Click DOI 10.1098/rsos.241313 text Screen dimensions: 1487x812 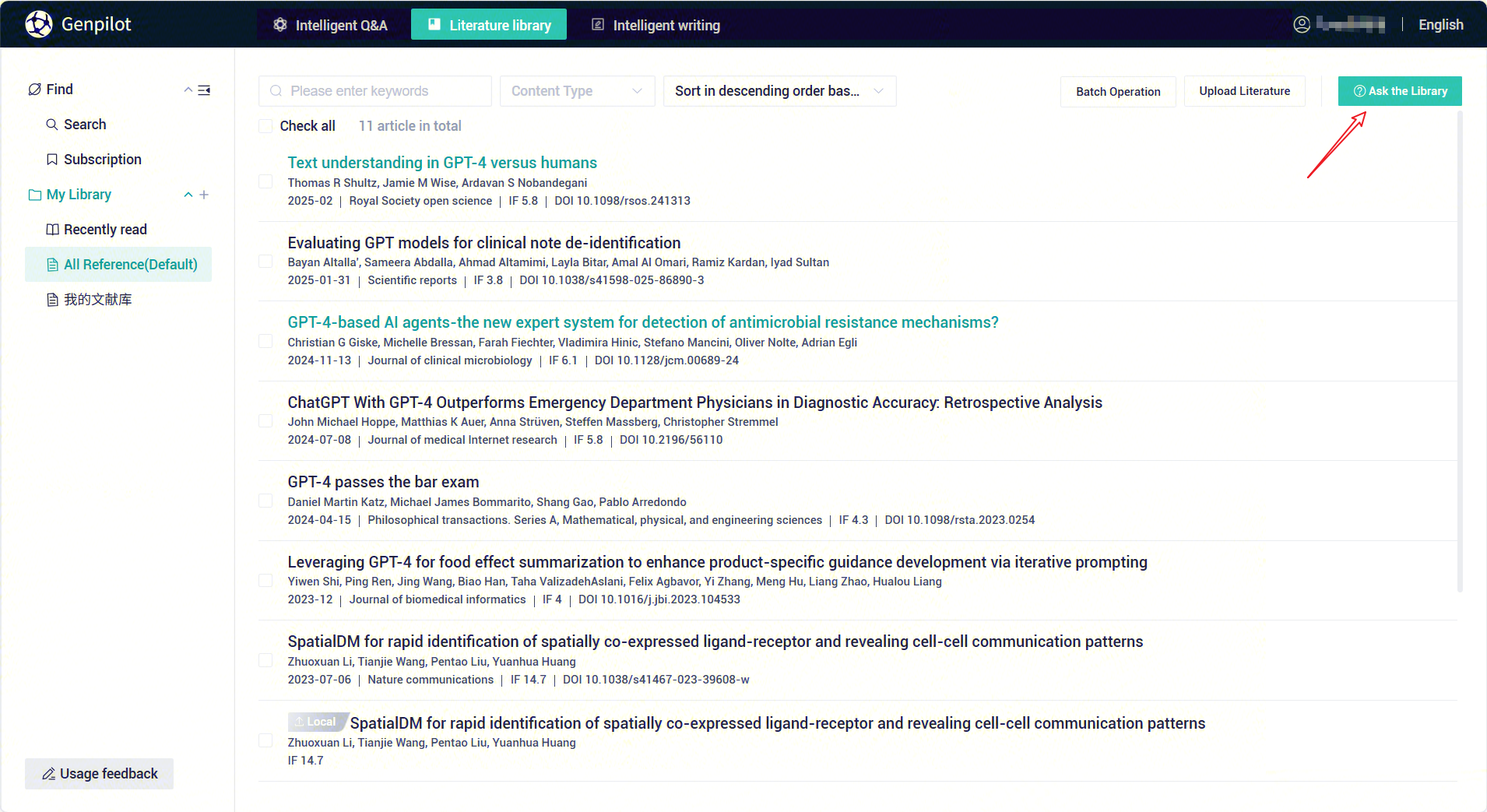622,201
